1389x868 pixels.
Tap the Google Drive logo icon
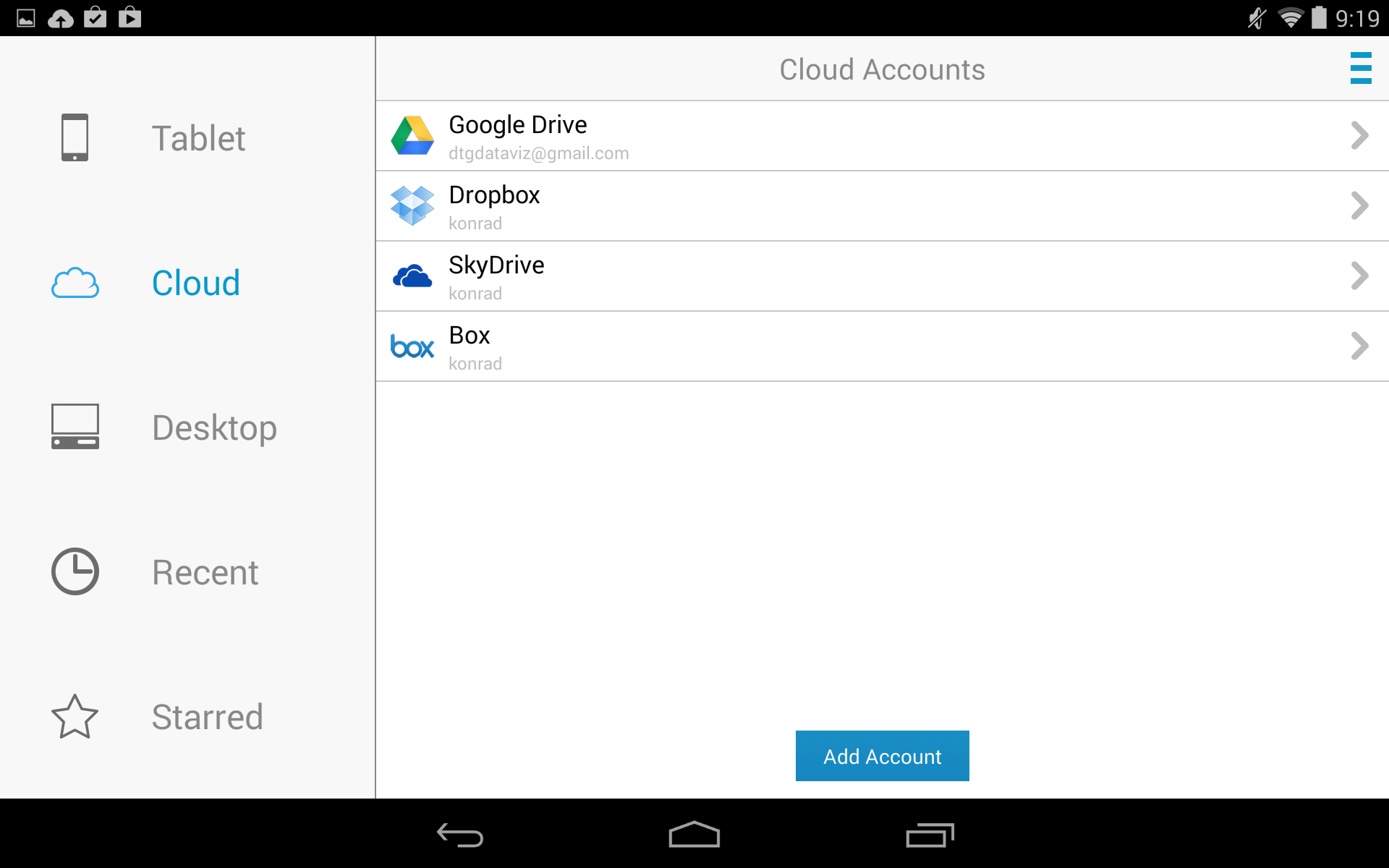click(412, 135)
